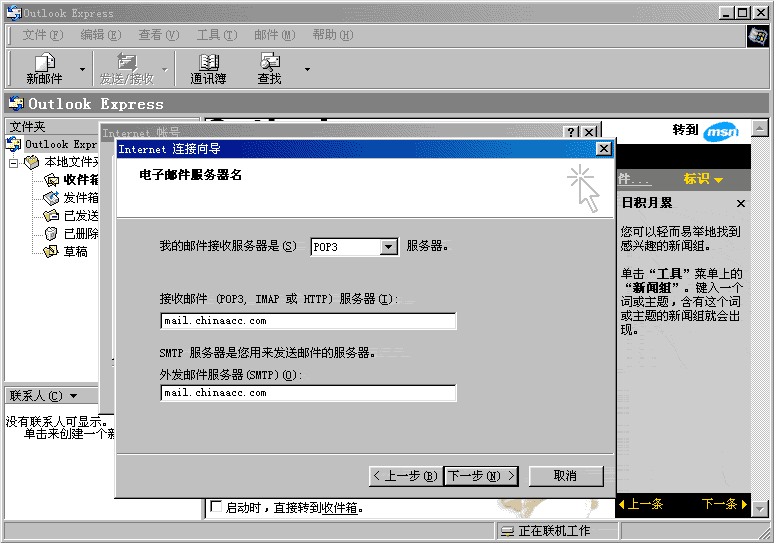
Task: Click the Sent Items (已发送) folder icon
Action: (51, 216)
